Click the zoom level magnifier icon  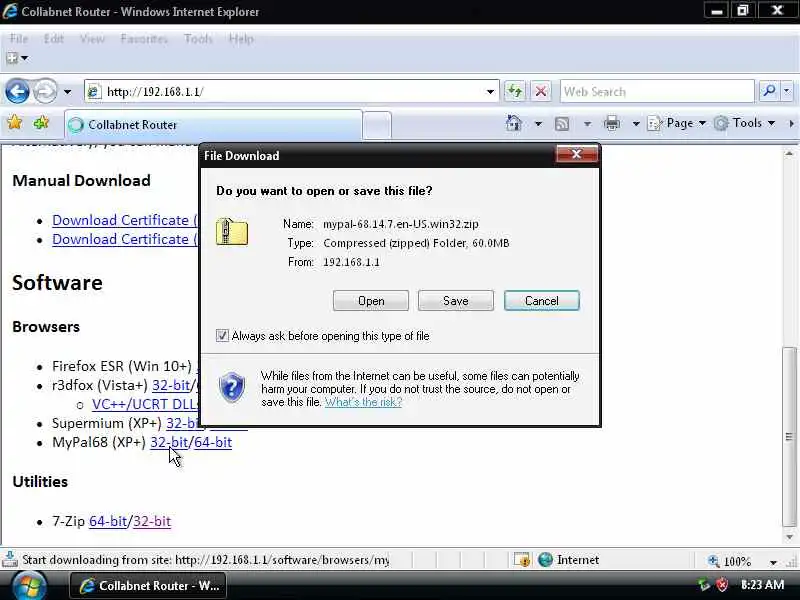[x=714, y=561]
